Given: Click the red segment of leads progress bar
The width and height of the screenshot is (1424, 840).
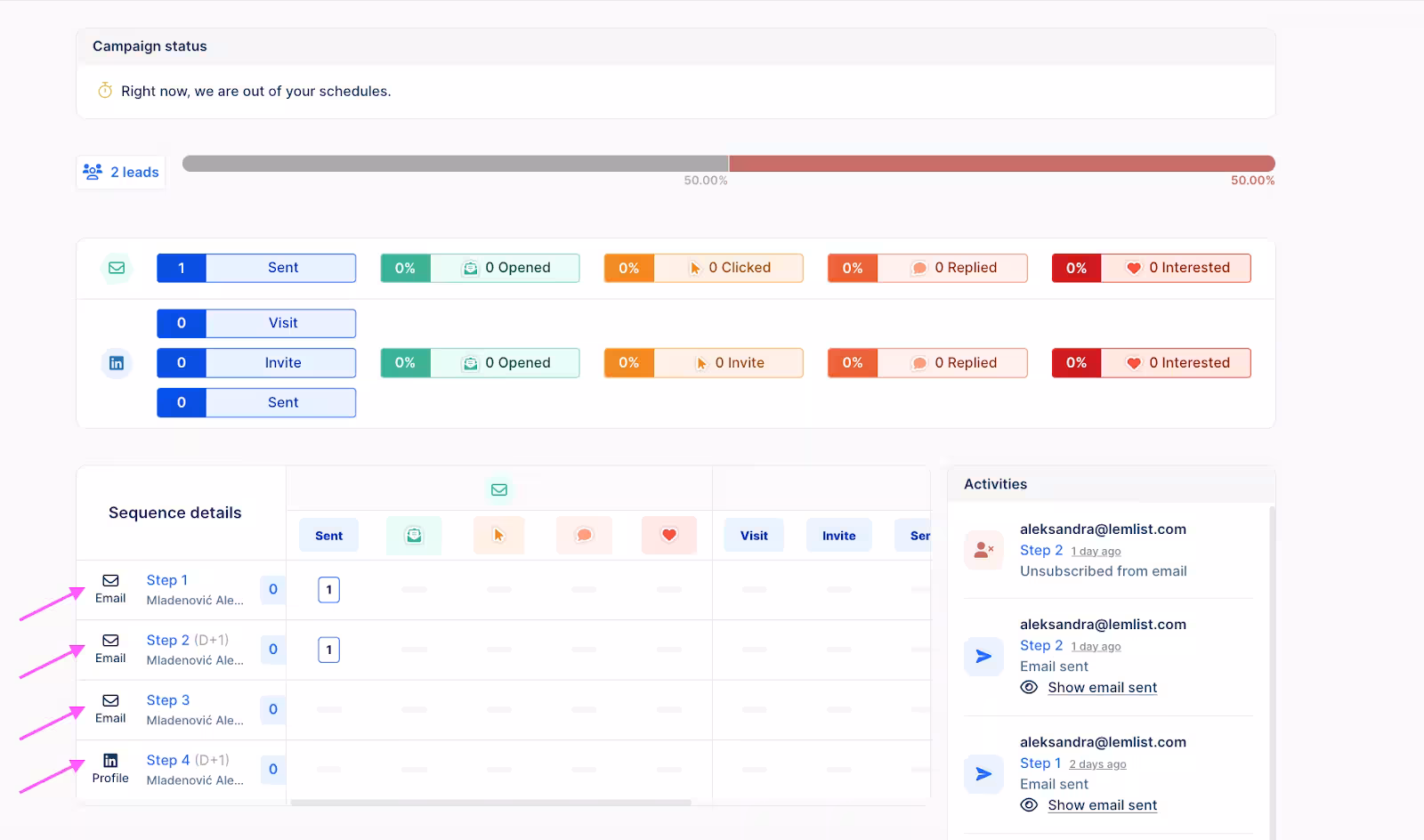Looking at the screenshot, I should [1001, 164].
